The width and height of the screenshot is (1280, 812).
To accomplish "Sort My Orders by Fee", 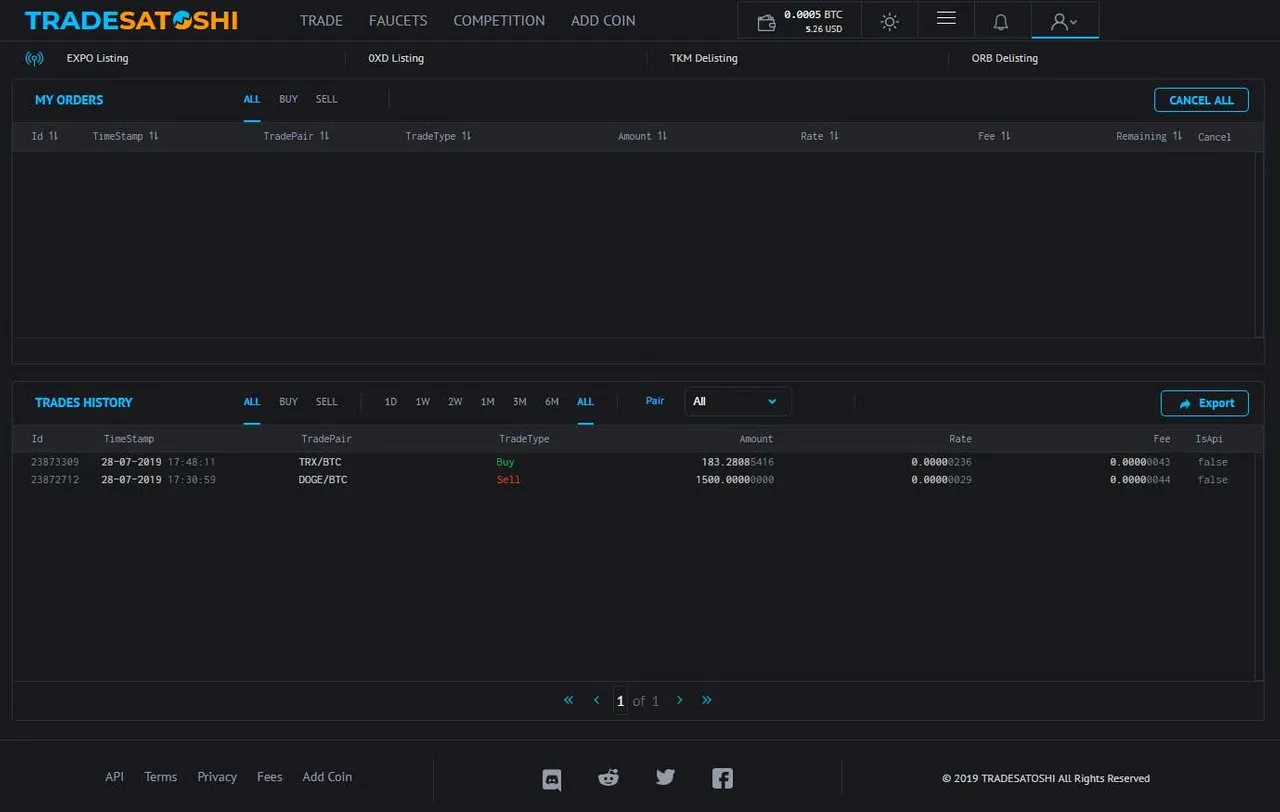I will [994, 136].
